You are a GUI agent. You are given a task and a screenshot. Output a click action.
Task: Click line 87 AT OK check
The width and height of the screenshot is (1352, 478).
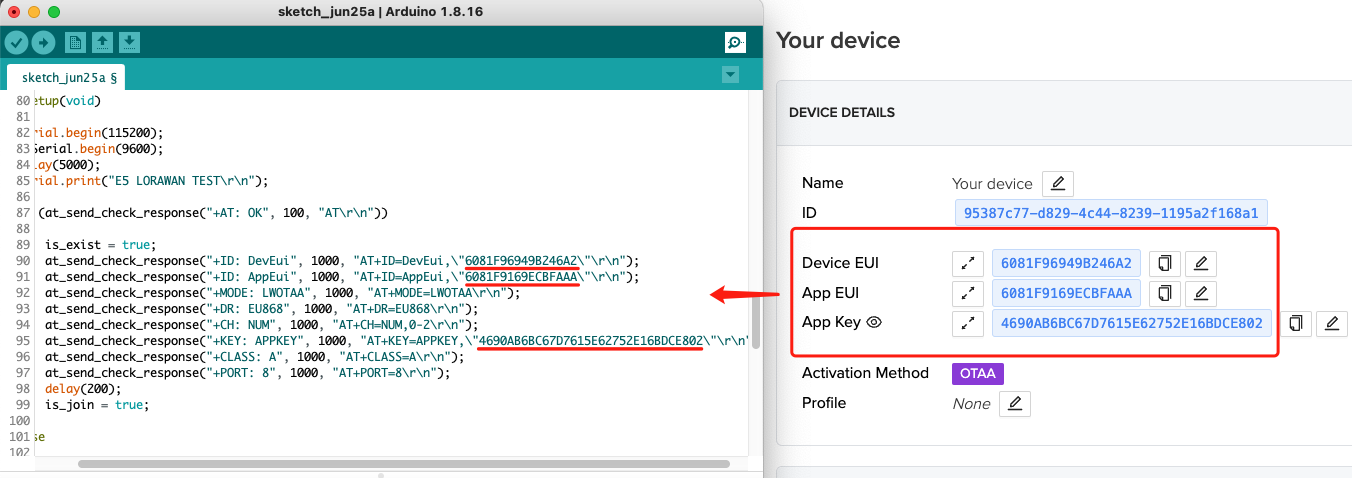(212, 213)
